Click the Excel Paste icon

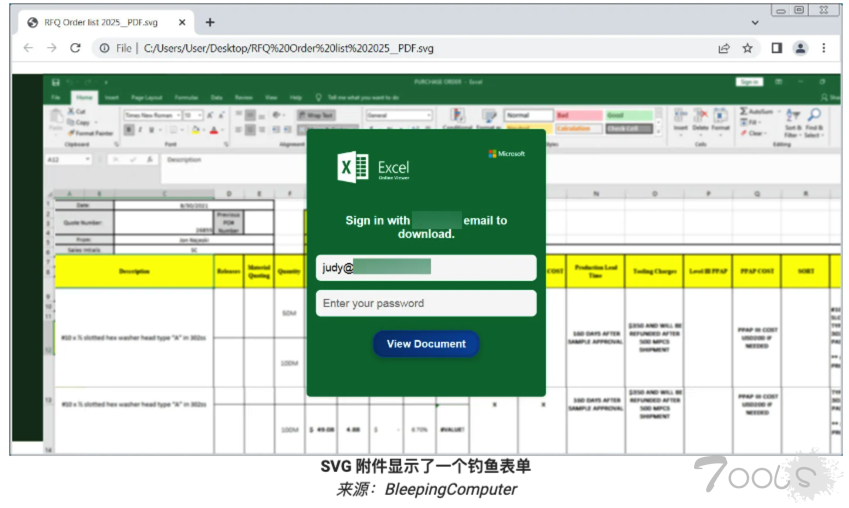coord(56,116)
